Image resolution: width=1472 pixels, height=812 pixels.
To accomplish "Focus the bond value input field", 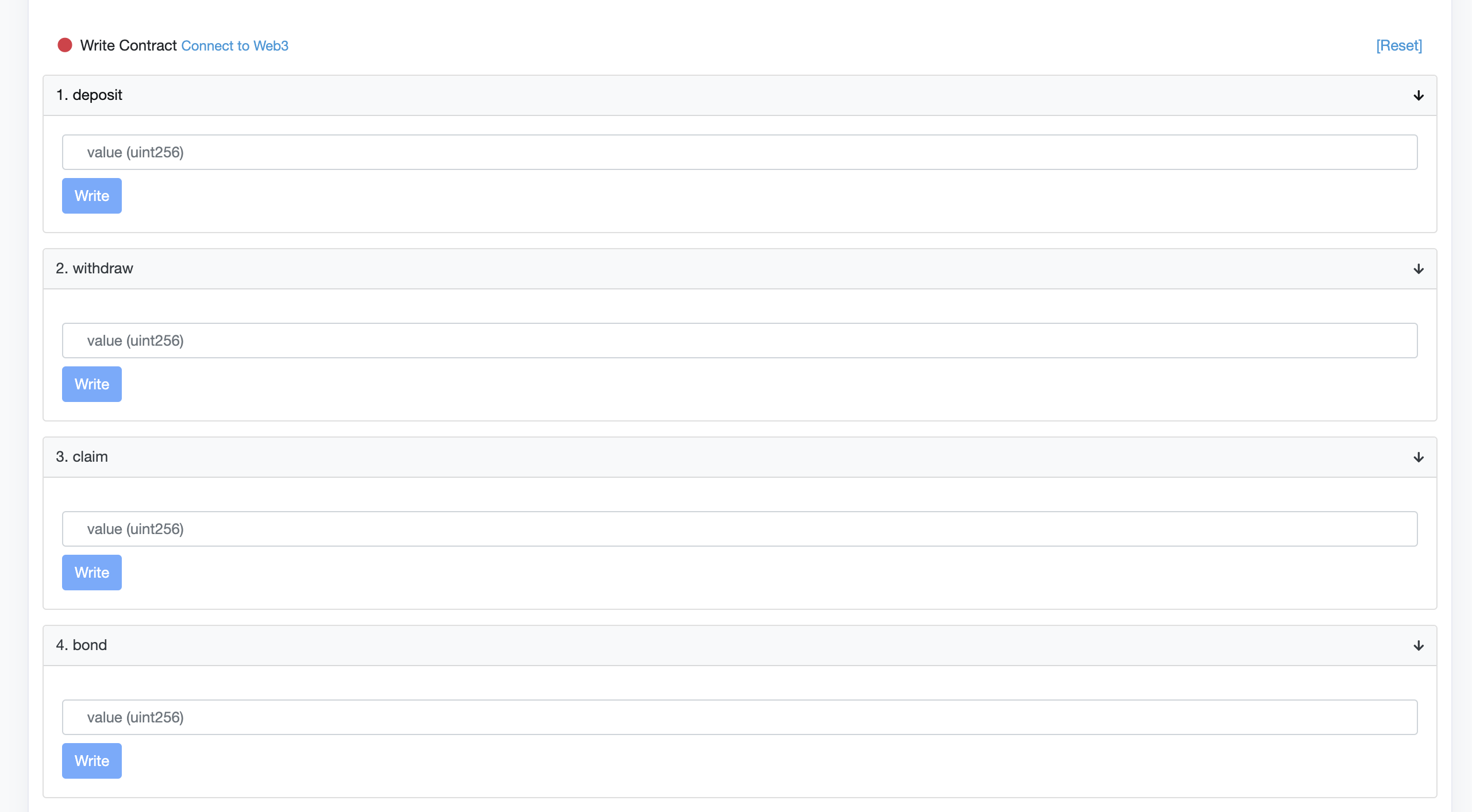I will click(x=739, y=717).
